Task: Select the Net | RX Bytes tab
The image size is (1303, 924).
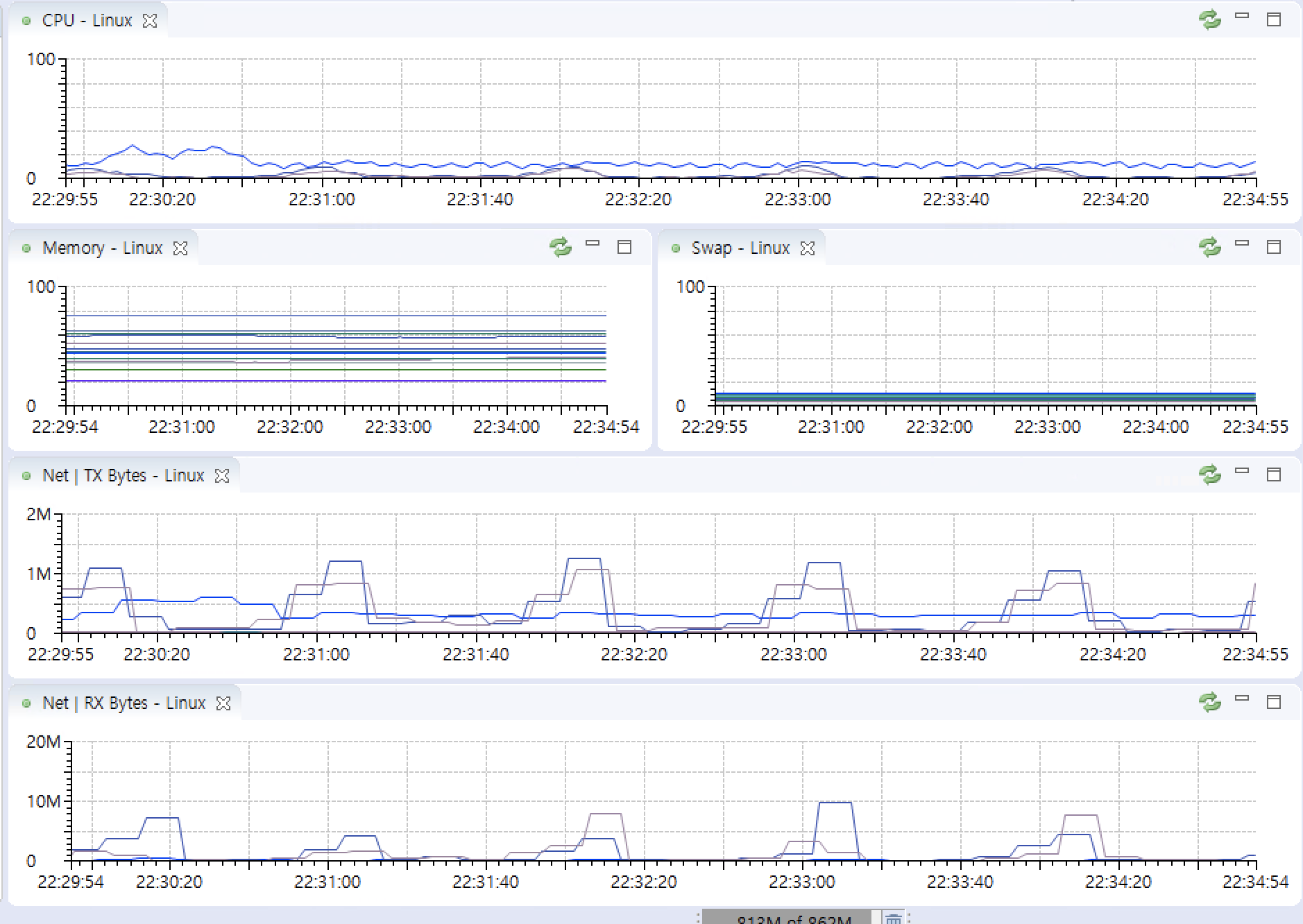Action: point(124,703)
